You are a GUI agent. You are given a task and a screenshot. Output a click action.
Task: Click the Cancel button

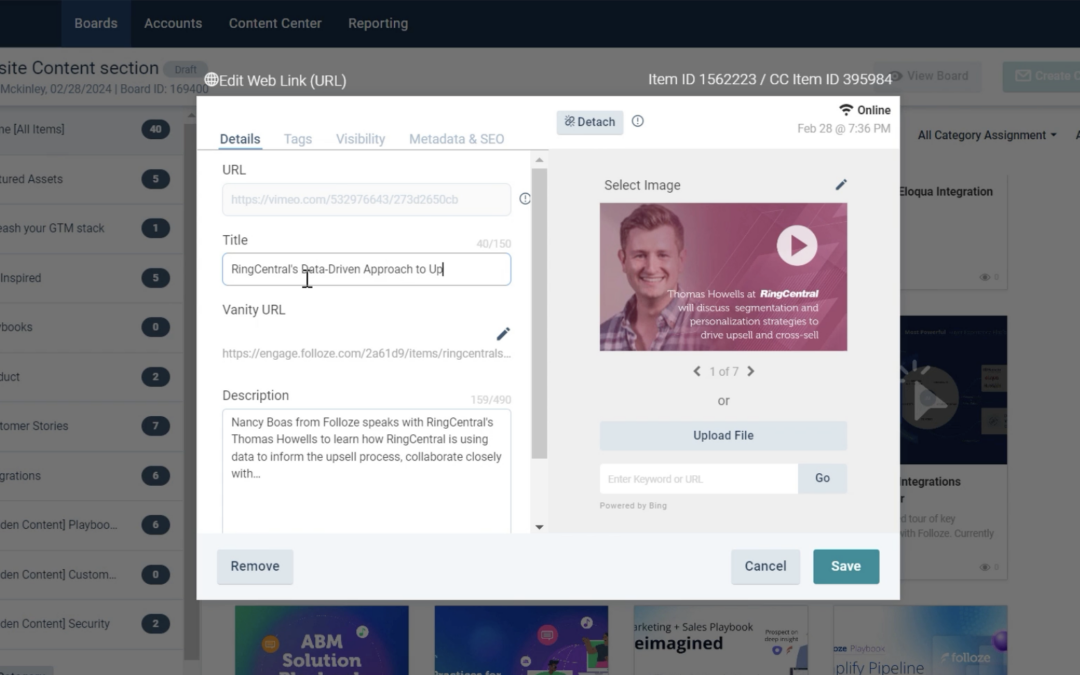point(765,566)
